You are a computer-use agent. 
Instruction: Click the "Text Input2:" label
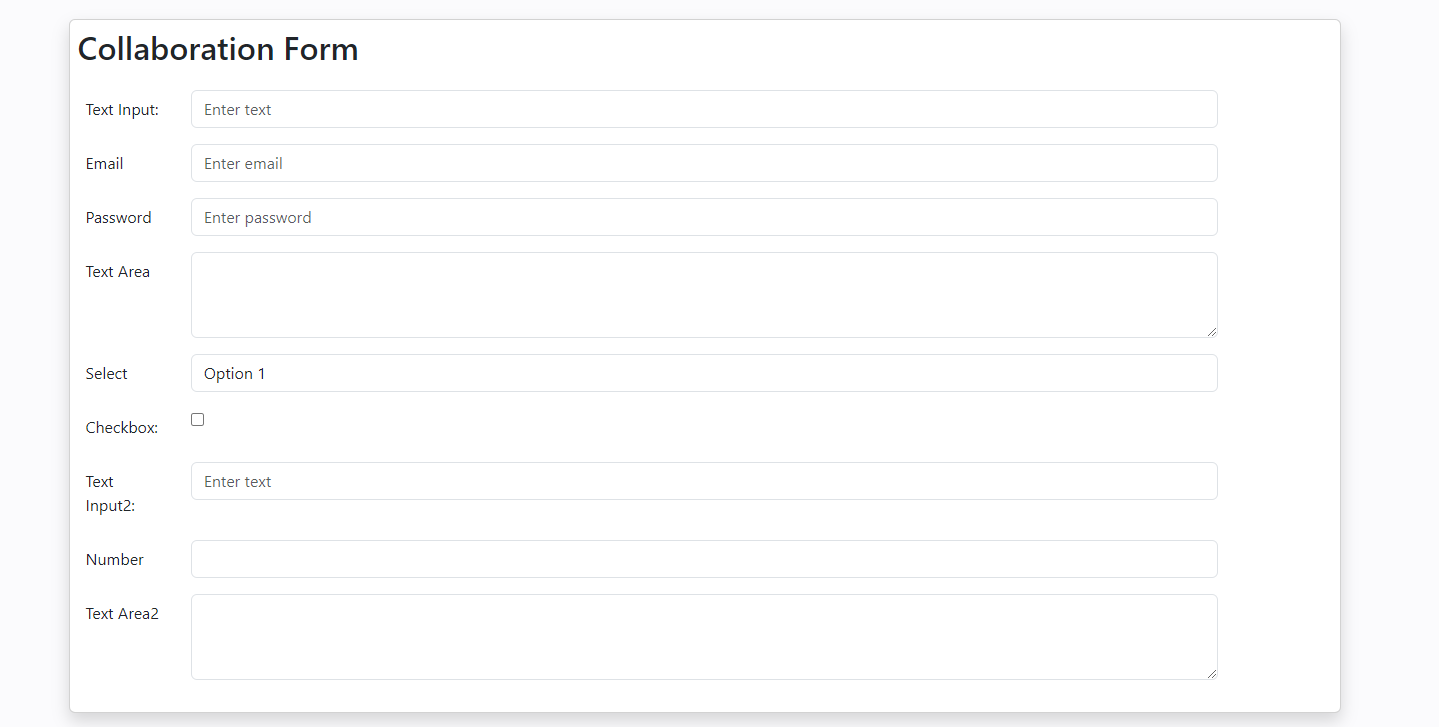coord(110,494)
